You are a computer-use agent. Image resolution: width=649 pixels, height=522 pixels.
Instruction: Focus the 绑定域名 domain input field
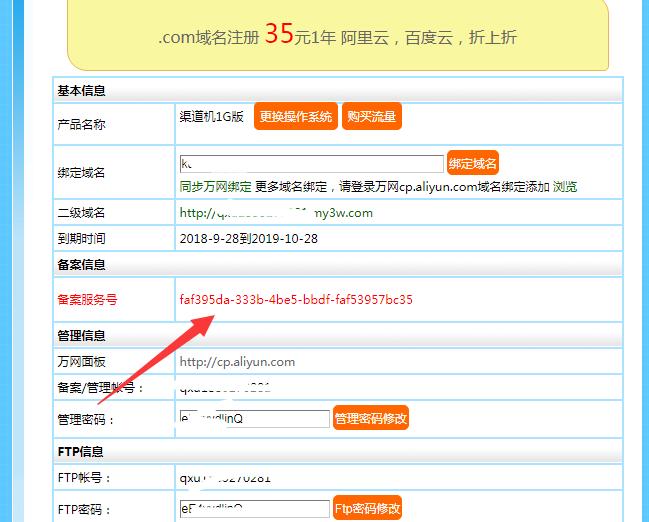tap(311, 164)
